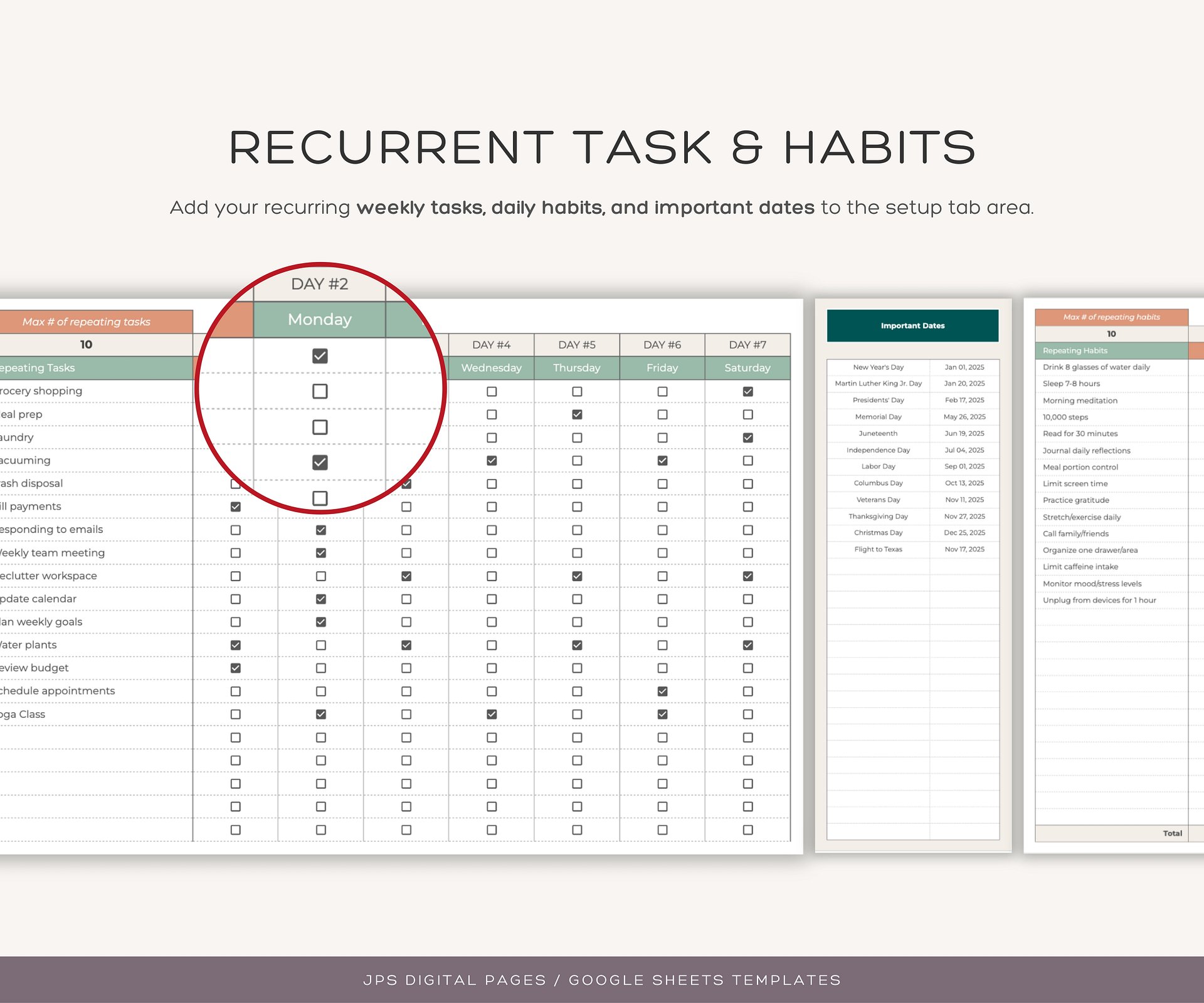Toggle Plan weekly goals Monday checkbox

(321, 622)
